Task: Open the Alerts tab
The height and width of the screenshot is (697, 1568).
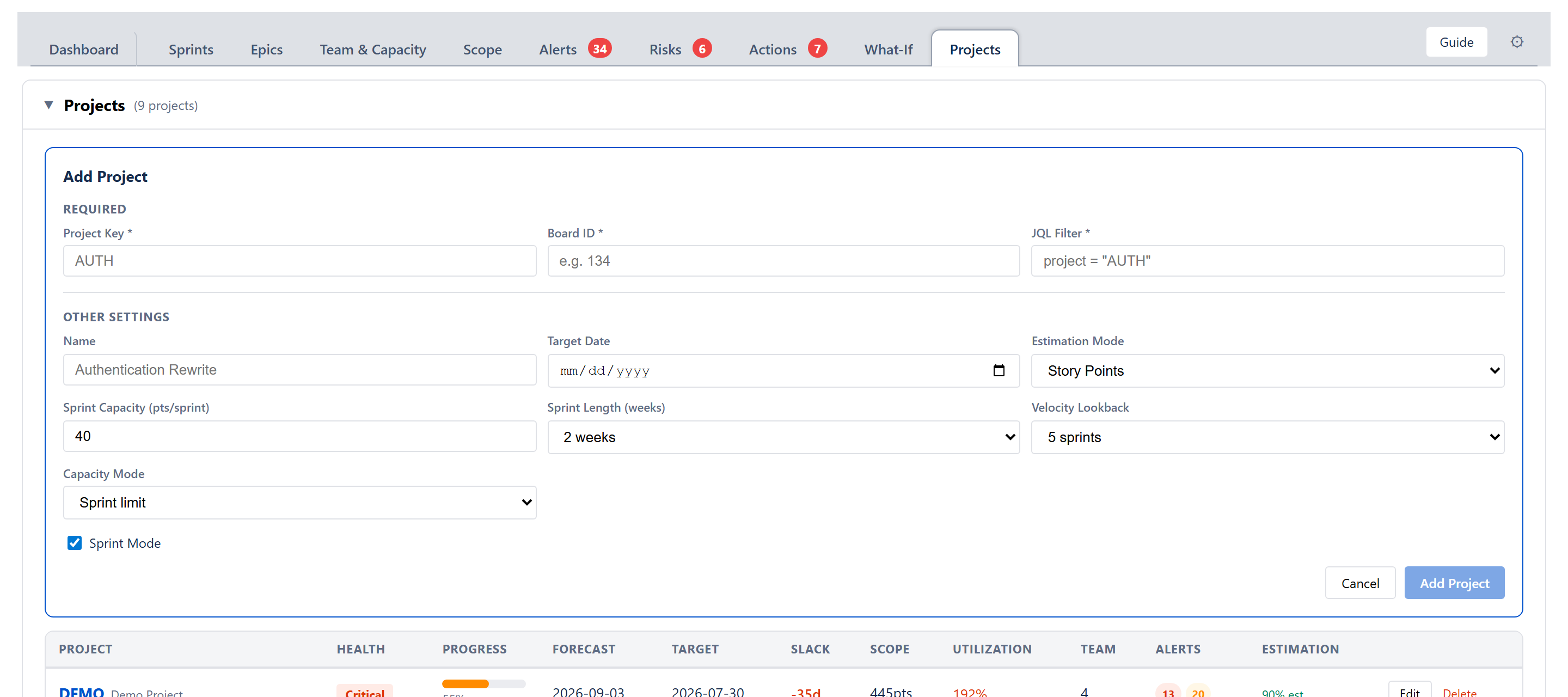Action: click(x=557, y=50)
